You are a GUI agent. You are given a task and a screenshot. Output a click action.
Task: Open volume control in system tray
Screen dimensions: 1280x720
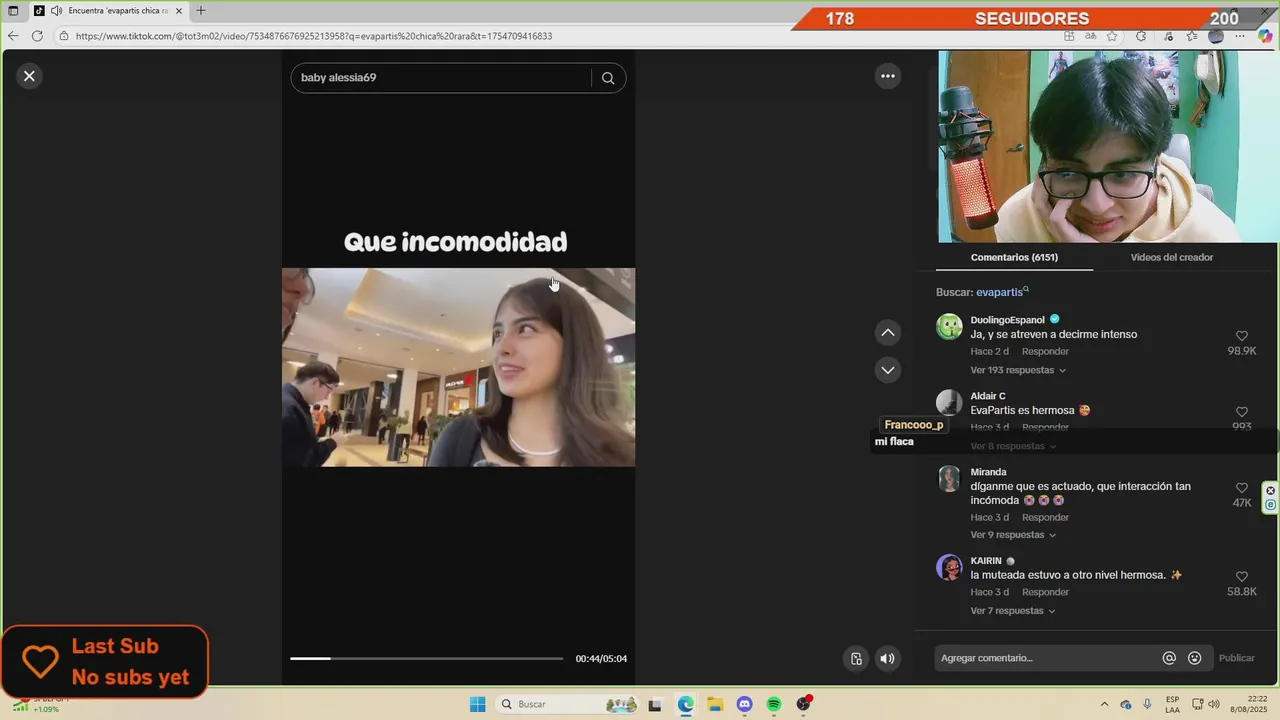(x=1214, y=704)
